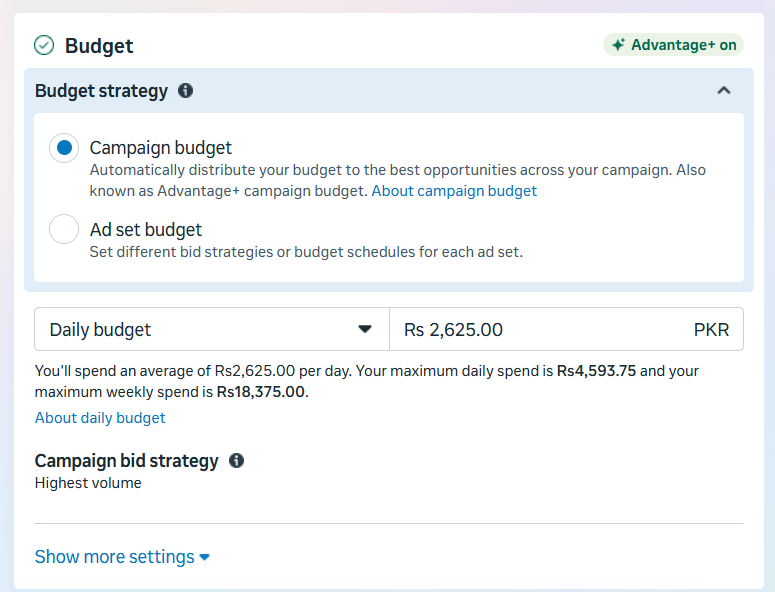
Task: Click the Budget strategy heading text
Action: [101, 91]
